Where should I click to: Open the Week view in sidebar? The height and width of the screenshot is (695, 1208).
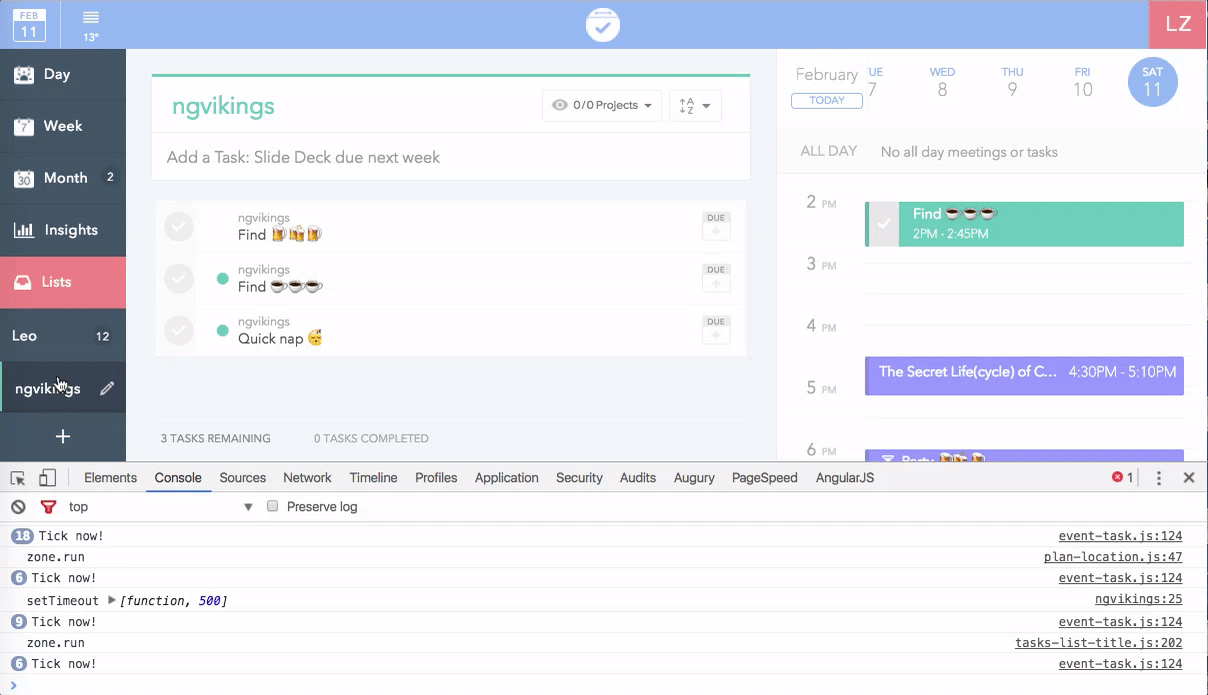pos(63,126)
